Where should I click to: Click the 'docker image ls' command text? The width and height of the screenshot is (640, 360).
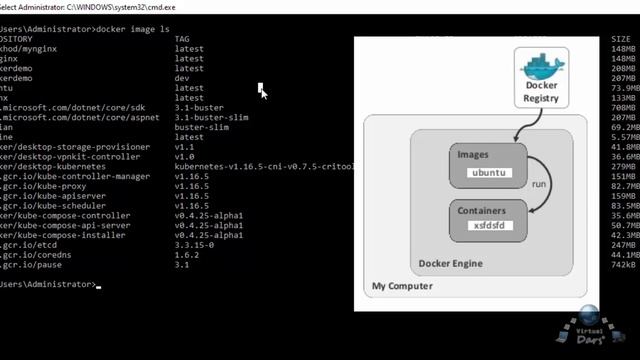133,29
